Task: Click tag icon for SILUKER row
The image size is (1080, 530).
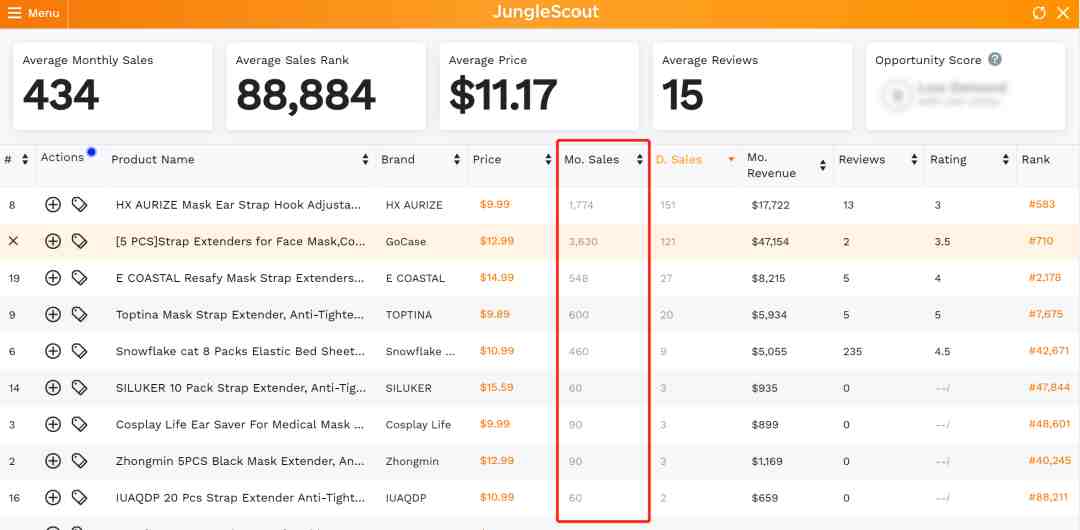Action: click(80, 388)
